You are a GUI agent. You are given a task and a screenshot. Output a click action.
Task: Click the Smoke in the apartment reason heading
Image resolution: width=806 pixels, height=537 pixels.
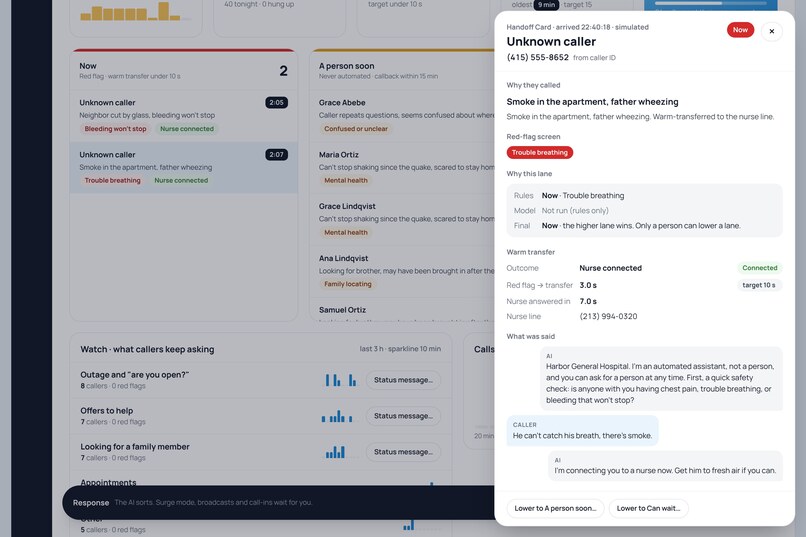click(592, 102)
